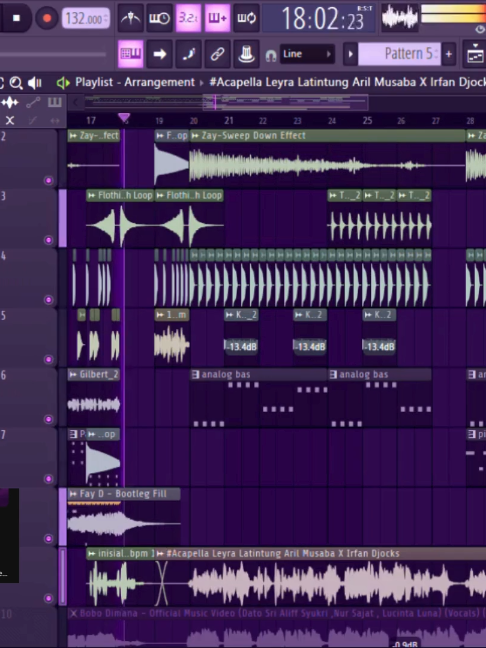Viewport: 486px width, 648px height.
Task: Open the playlist view icon
Action: pos(474,54)
